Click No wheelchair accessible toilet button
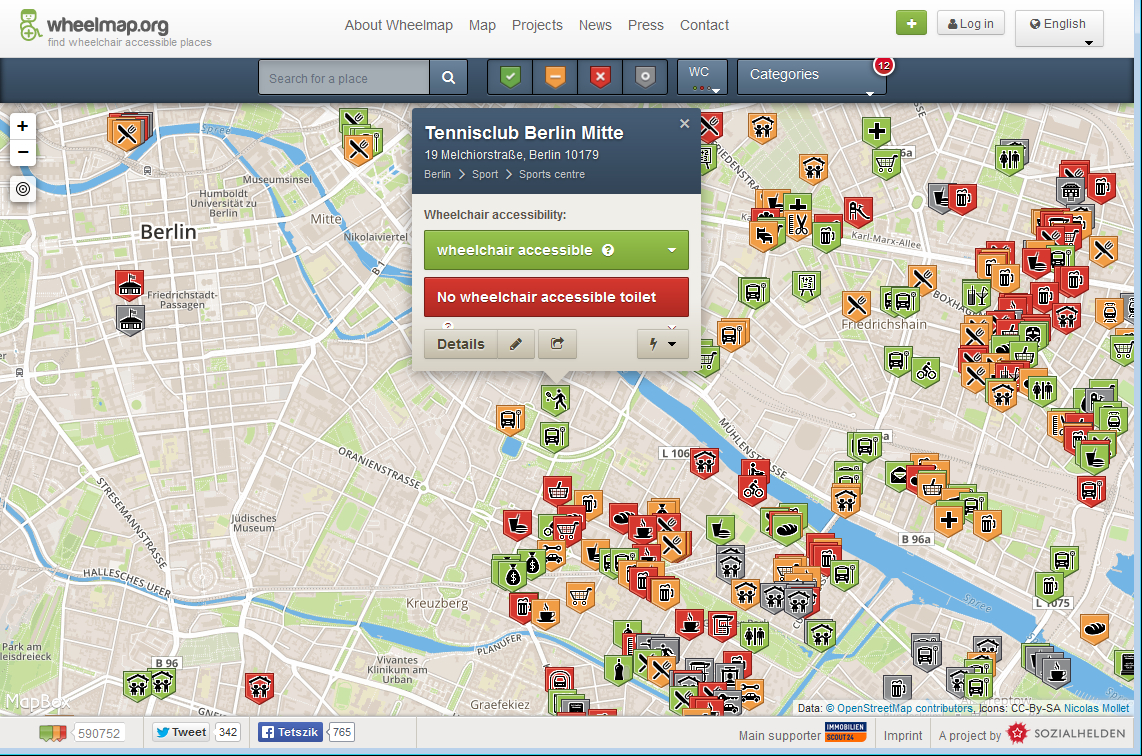This screenshot has height=756, width=1142. pos(556,297)
